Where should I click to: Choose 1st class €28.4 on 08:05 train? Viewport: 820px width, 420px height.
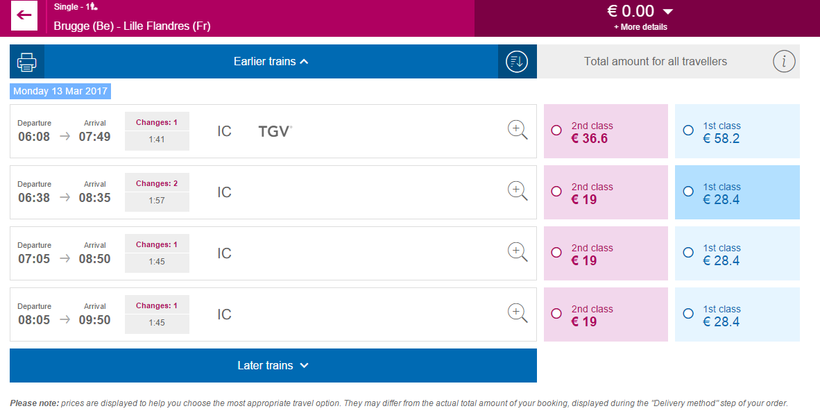click(x=688, y=313)
